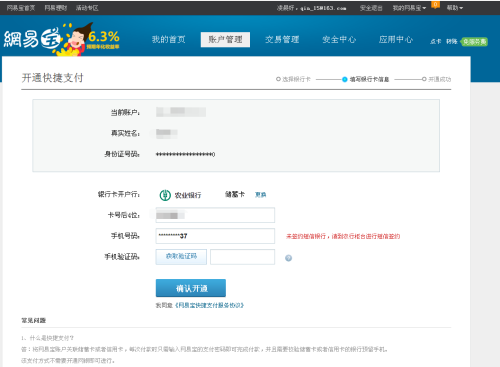The height and width of the screenshot is (367, 500).
Task: Click the 常见问题 section heading
Action: coord(34,320)
